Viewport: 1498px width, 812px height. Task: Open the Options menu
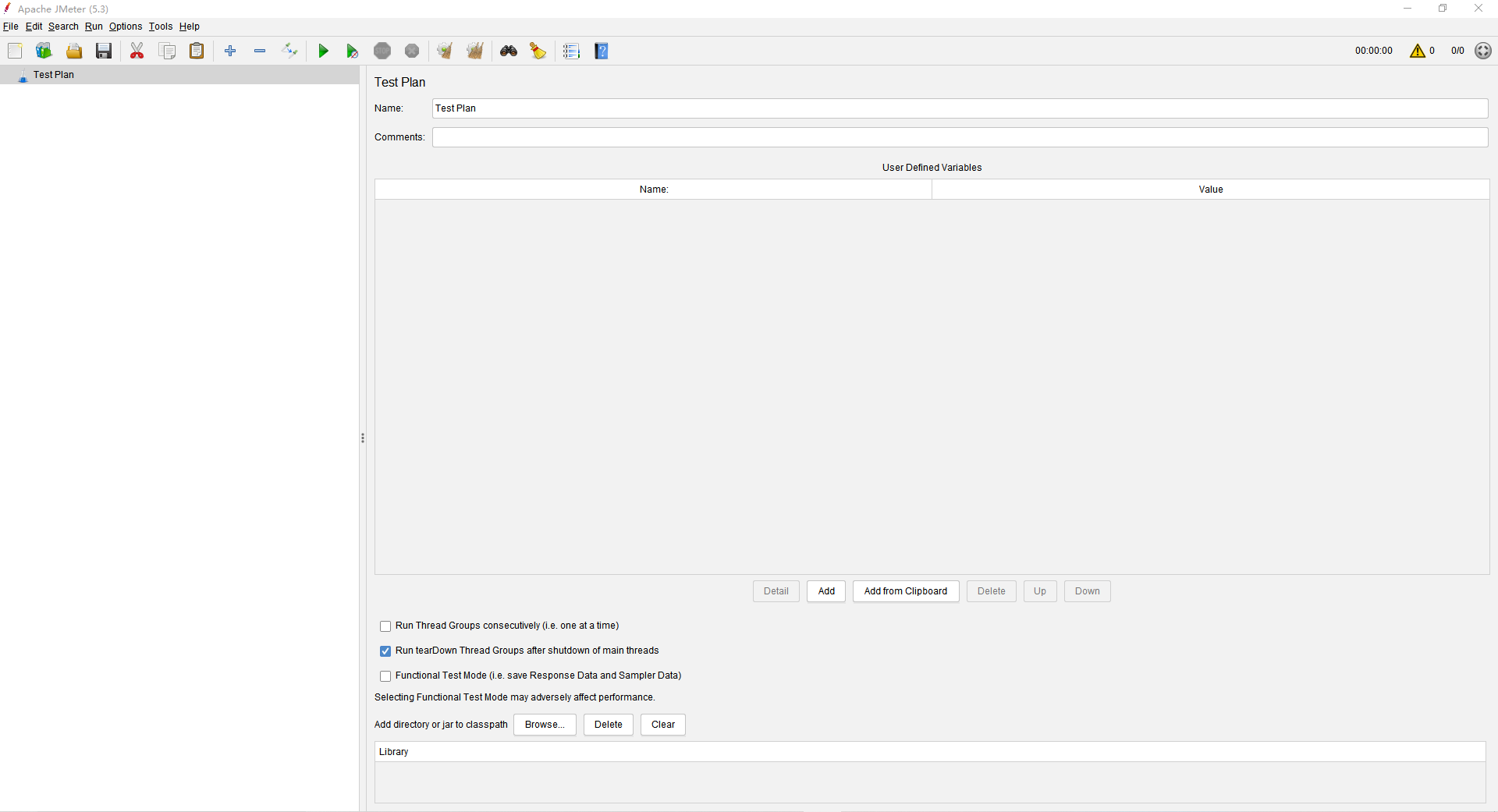coord(126,27)
